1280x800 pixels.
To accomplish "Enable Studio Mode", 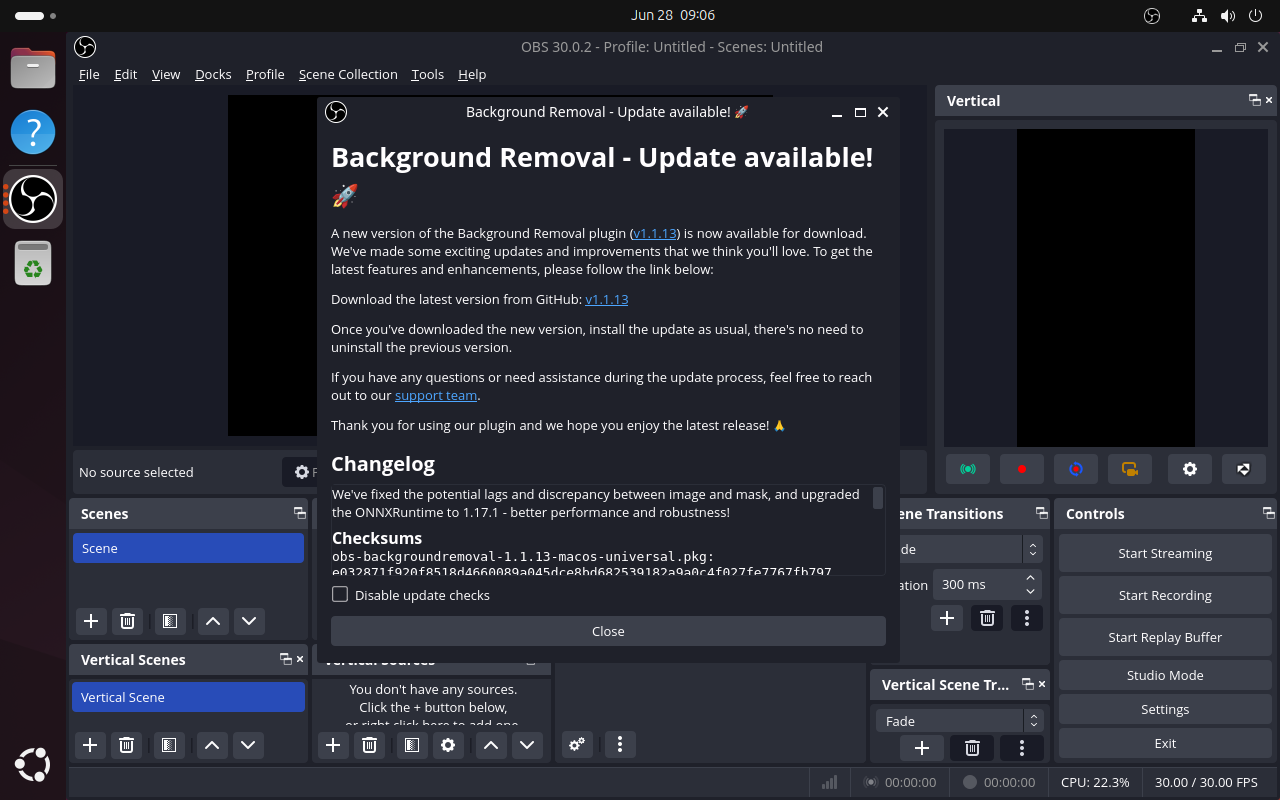I will (x=1165, y=675).
